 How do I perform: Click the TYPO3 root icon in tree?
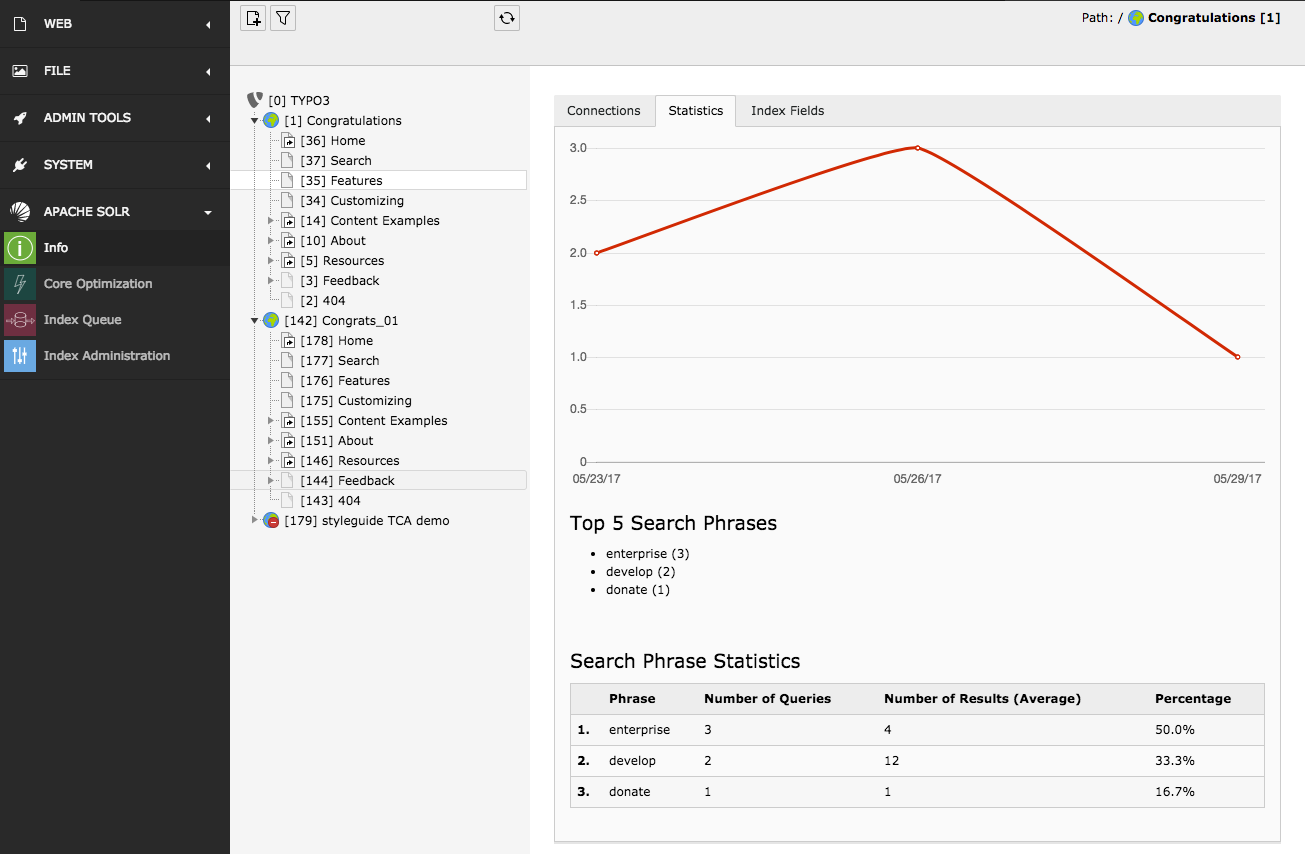(x=255, y=101)
